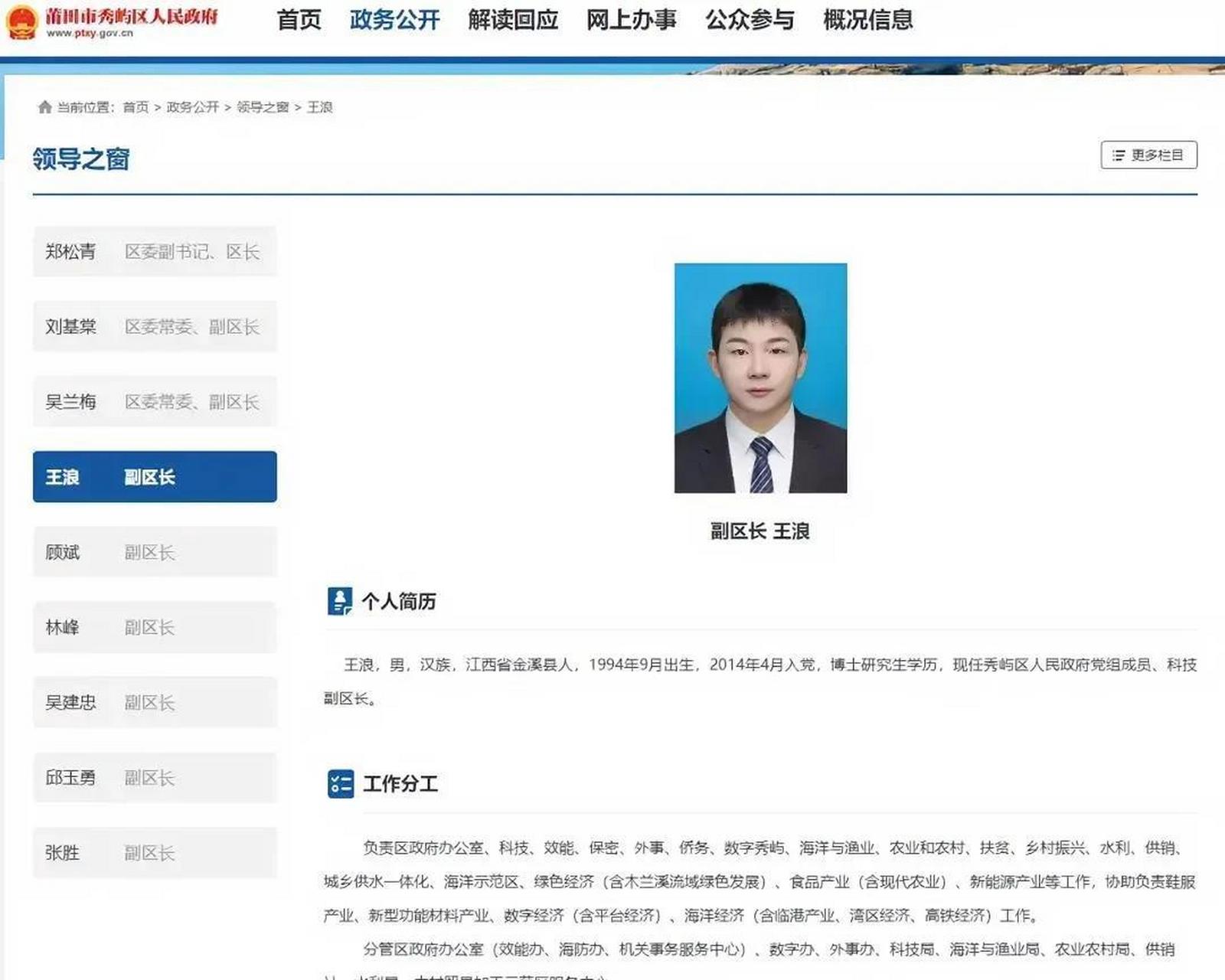This screenshot has width=1225, height=980.
Task: Open 郑松青's leader profile
Action: point(153,252)
